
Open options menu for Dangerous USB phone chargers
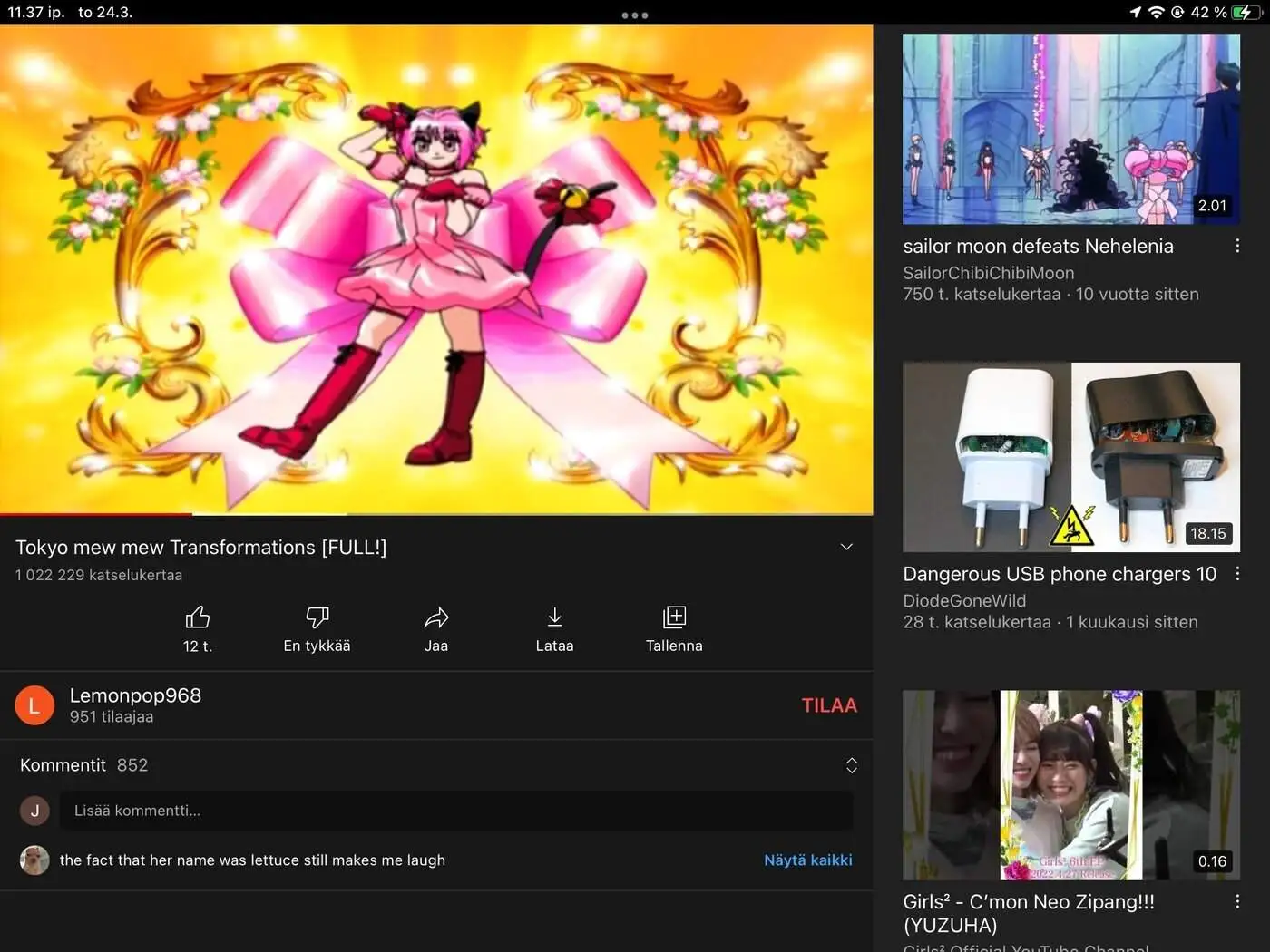[x=1237, y=574]
